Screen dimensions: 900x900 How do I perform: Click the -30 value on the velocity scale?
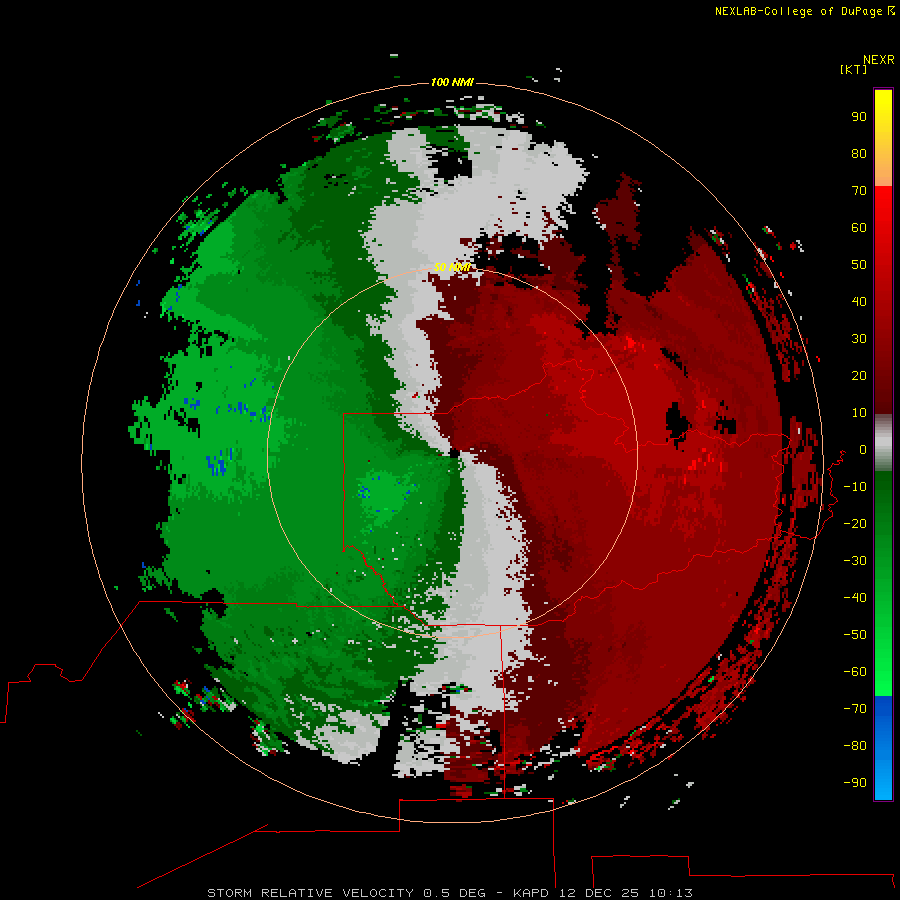pyautogui.click(x=855, y=561)
